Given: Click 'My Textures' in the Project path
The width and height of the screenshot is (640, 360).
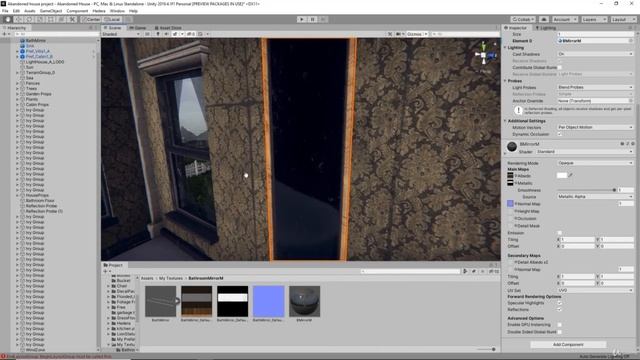Looking at the screenshot, I should point(171,278).
